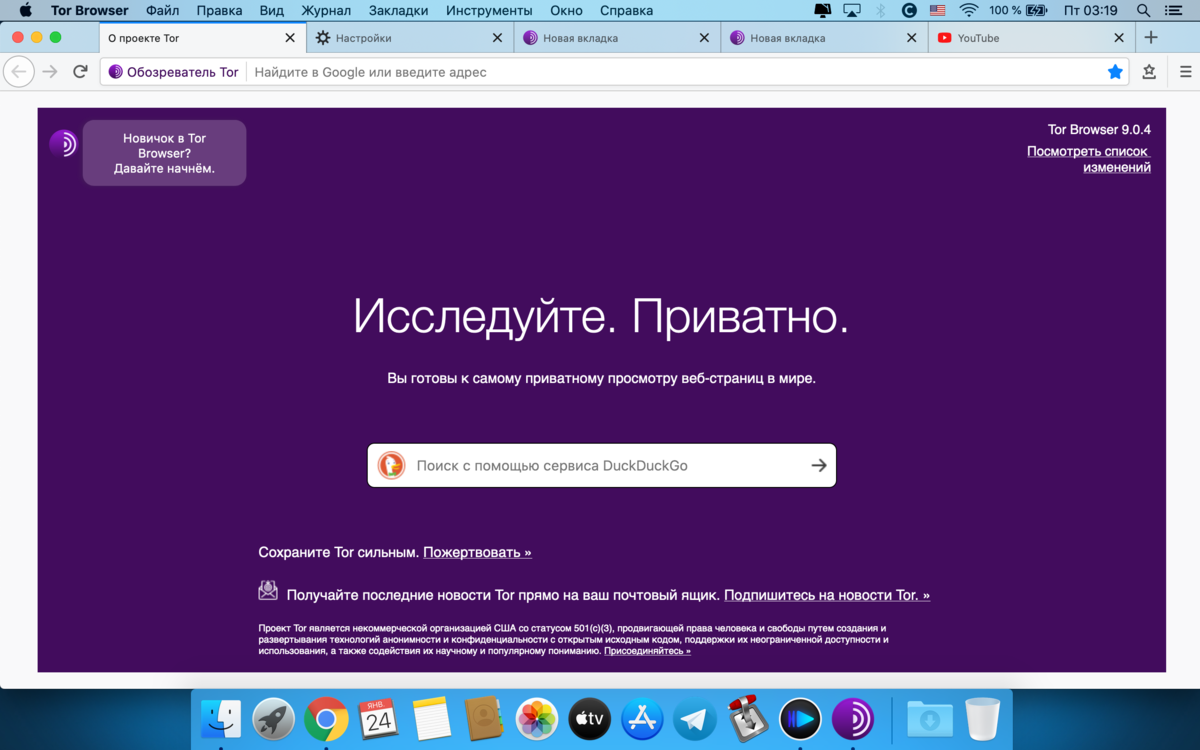Image resolution: width=1200 pixels, height=750 pixels.
Task: Open the Вид menu
Action: click(x=272, y=11)
